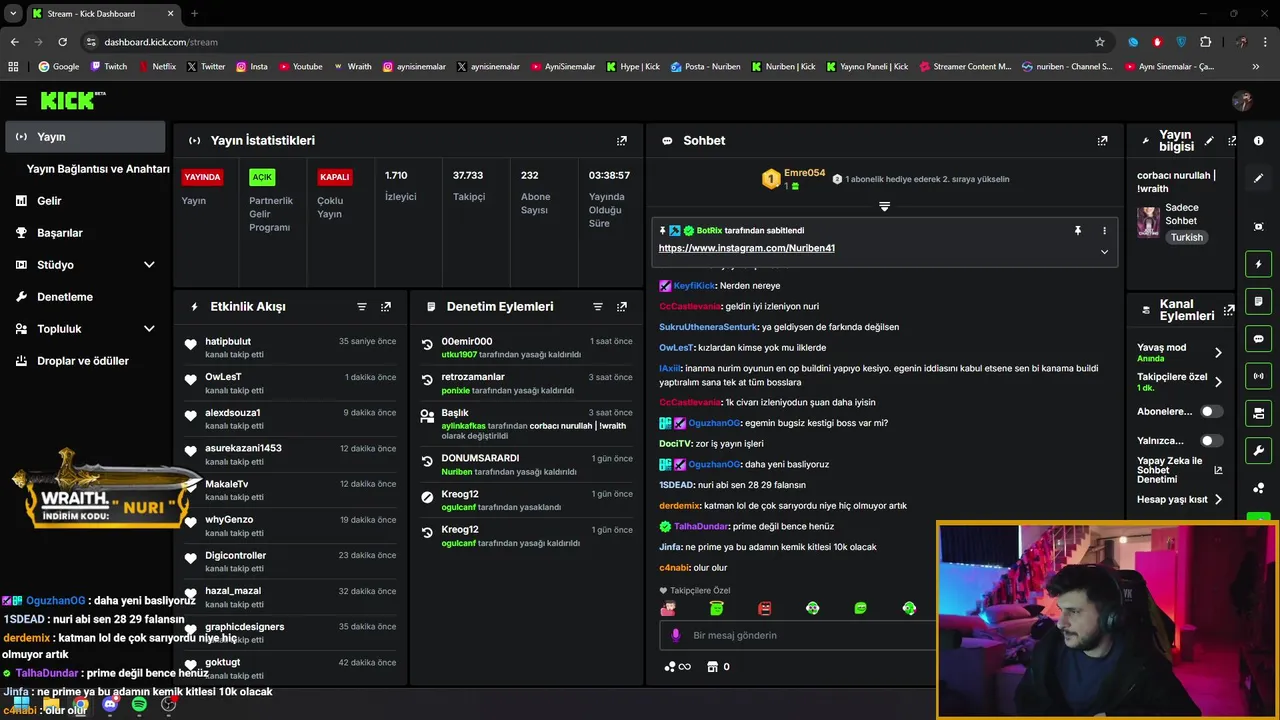Screen dimensions: 1280x720
Task: Open Discord from the taskbar
Action: (110, 705)
